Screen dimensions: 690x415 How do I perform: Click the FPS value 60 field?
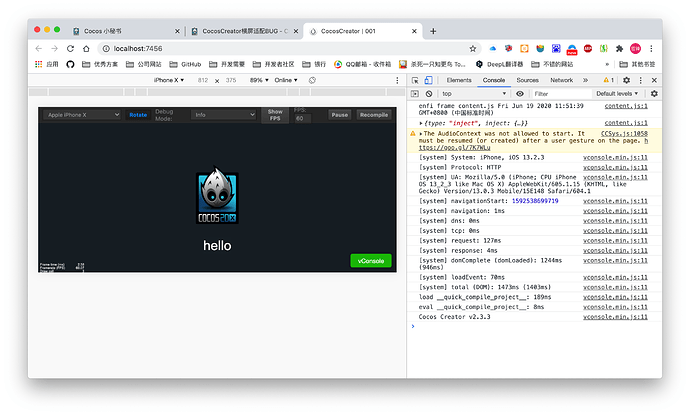303,118
